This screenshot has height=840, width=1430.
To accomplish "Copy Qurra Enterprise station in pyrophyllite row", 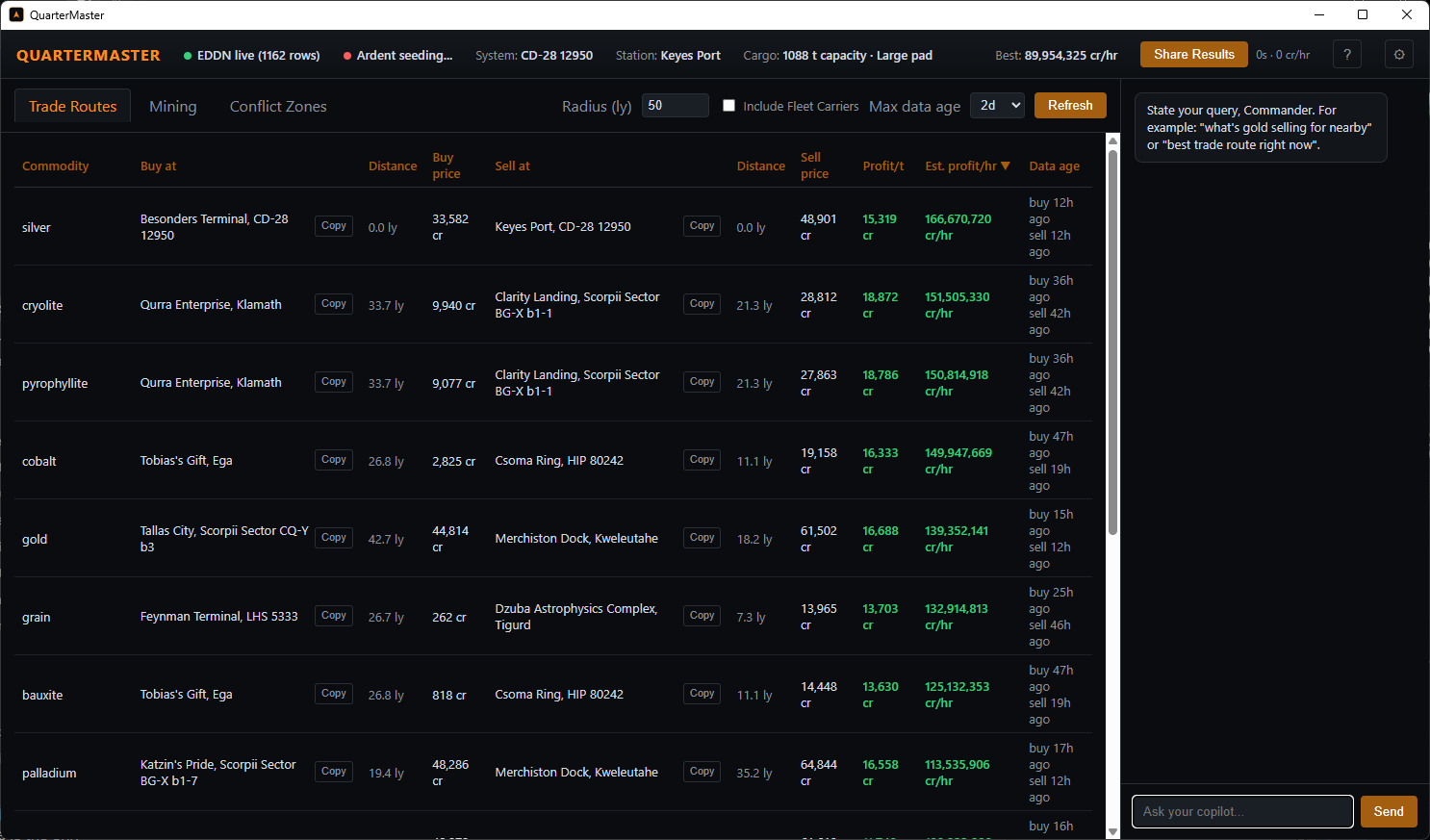I will [334, 382].
